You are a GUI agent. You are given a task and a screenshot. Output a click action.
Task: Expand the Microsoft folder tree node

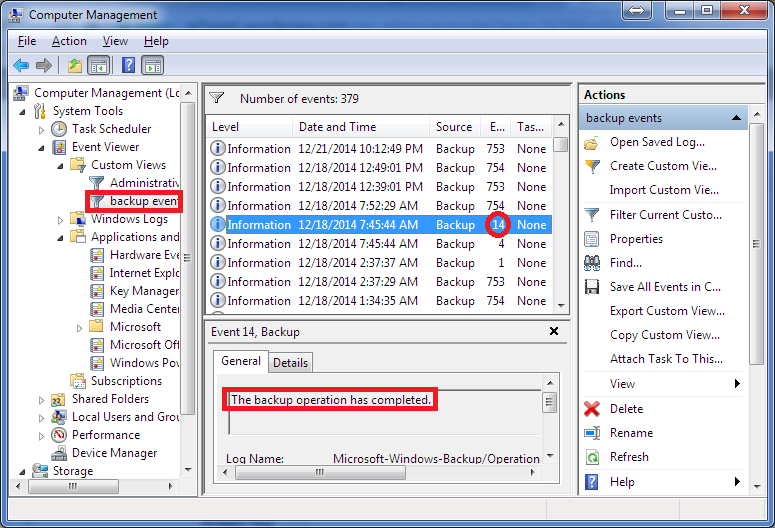tap(79, 328)
